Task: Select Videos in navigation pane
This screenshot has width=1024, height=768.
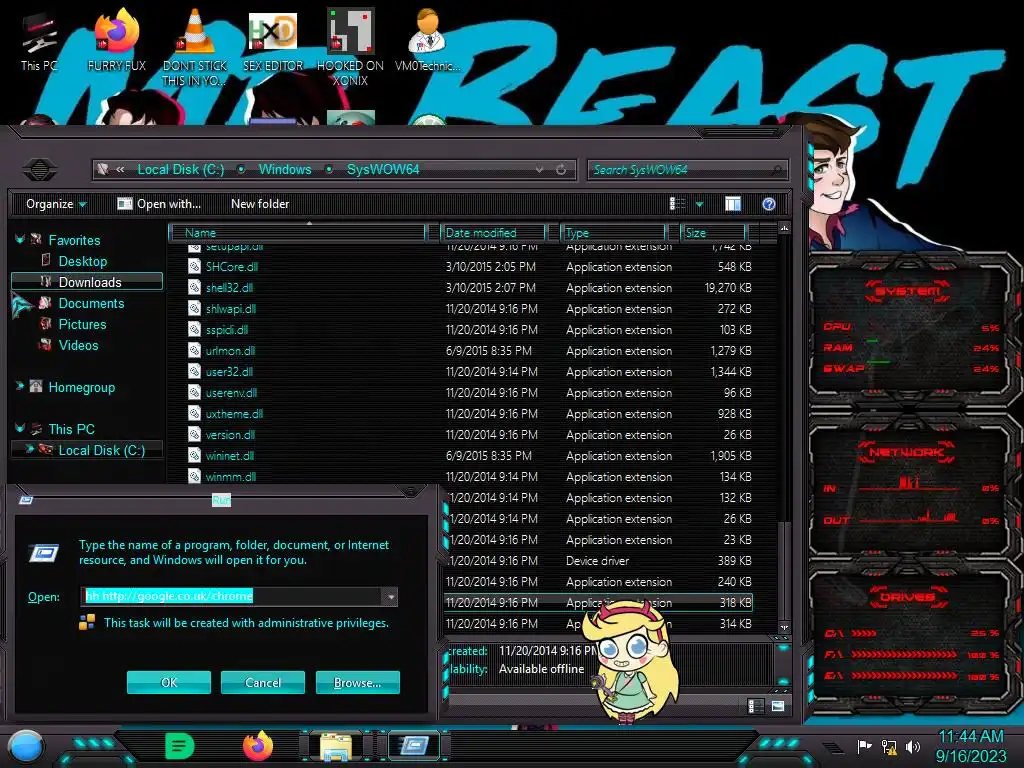Action: [78, 345]
